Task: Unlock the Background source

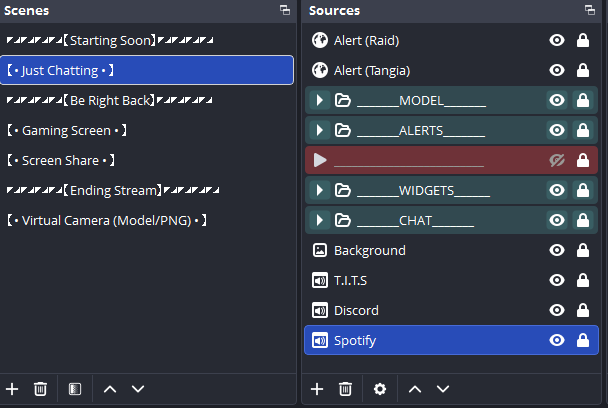Action: pyautogui.click(x=583, y=250)
